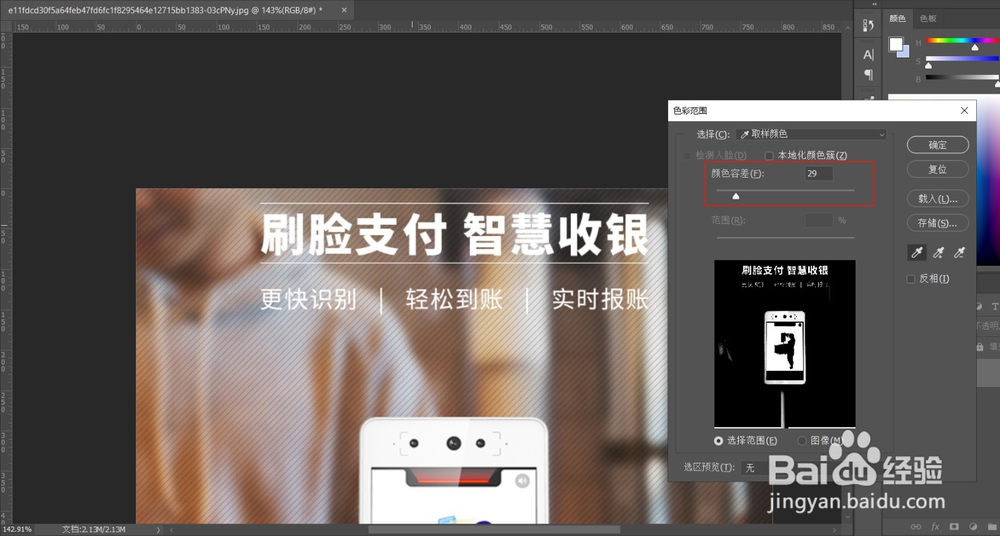Click the lock icon in Layers panel

click(980, 346)
